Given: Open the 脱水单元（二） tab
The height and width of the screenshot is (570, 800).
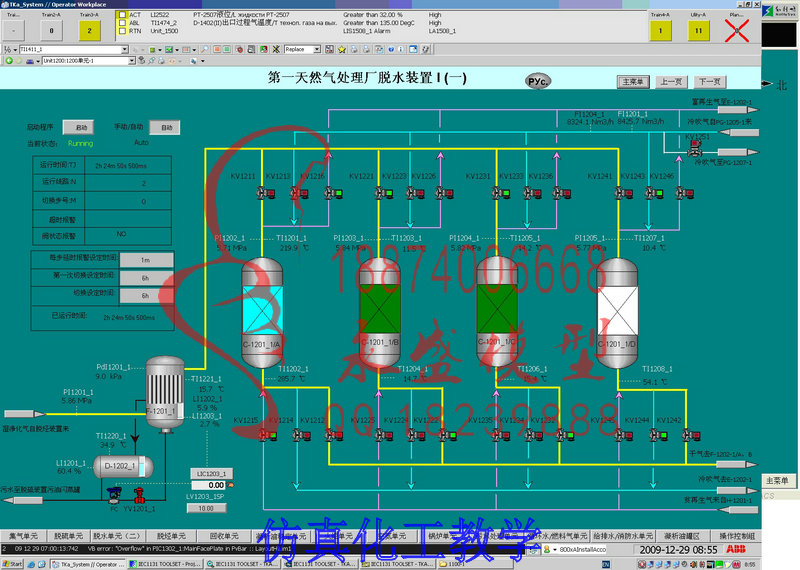Looking at the screenshot, I should tap(117, 536).
